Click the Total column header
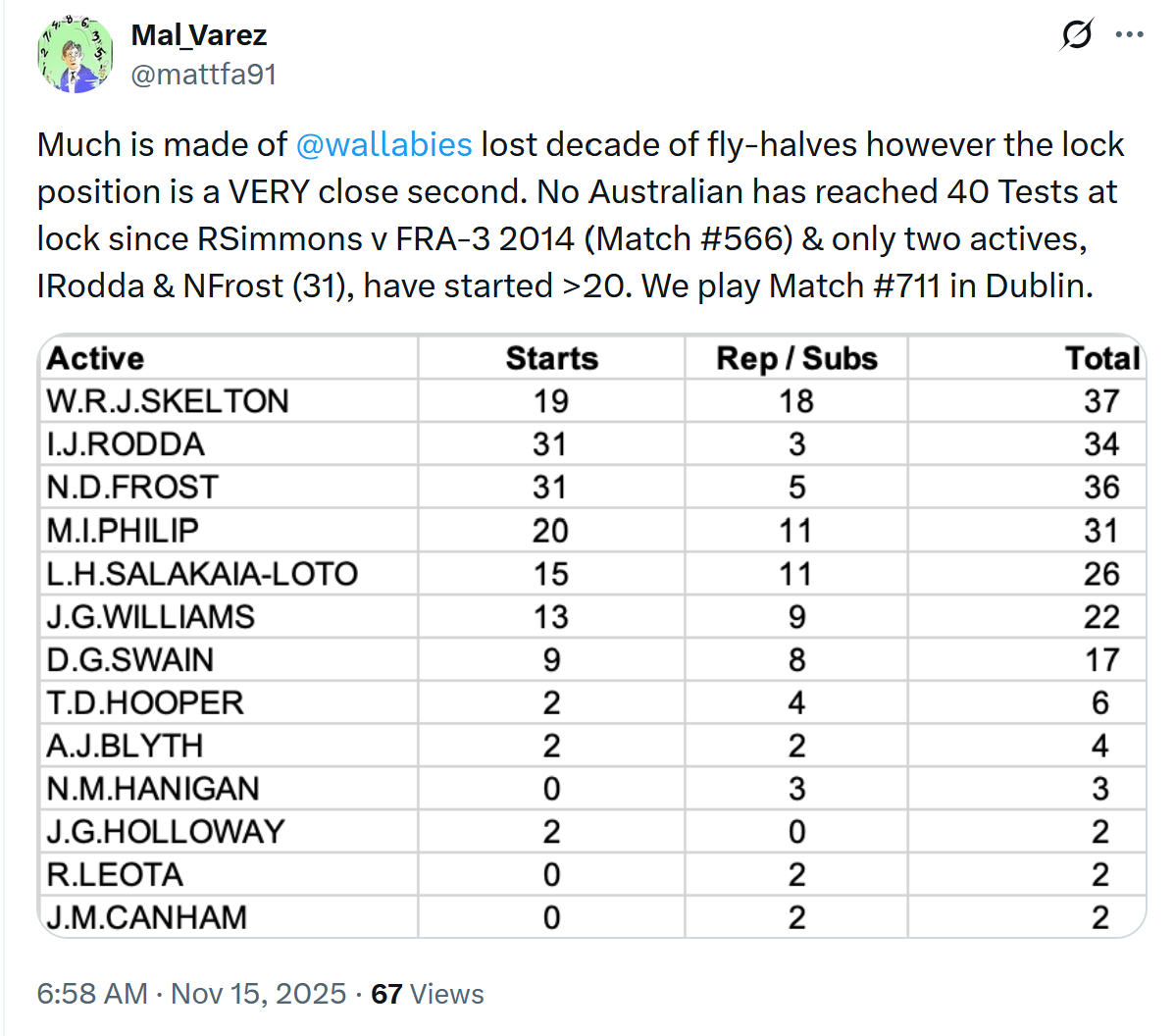The width and height of the screenshot is (1175, 1036). [1102, 358]
